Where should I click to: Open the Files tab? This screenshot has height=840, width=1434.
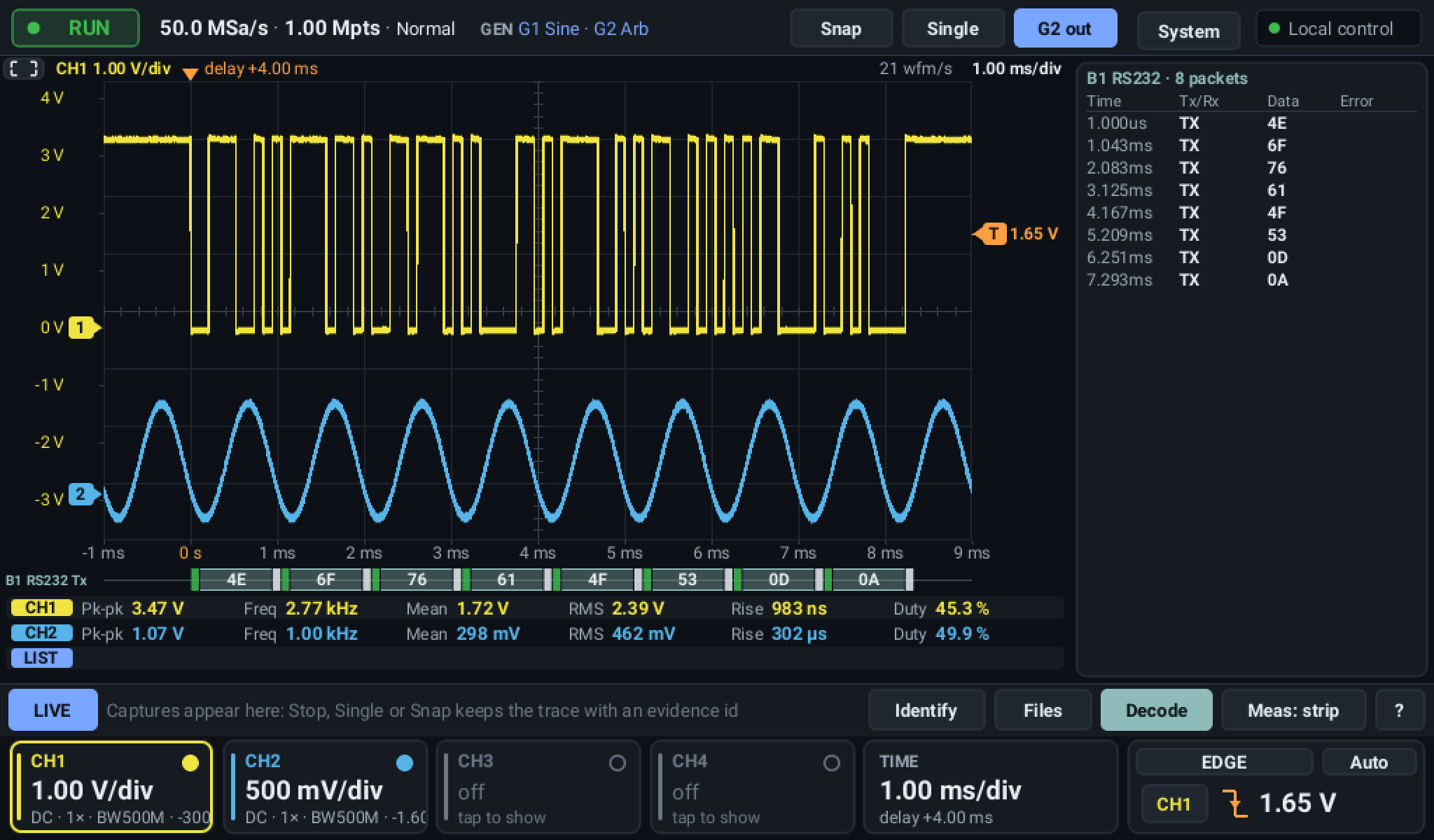pyautogui.click(x=1043, y=710)
